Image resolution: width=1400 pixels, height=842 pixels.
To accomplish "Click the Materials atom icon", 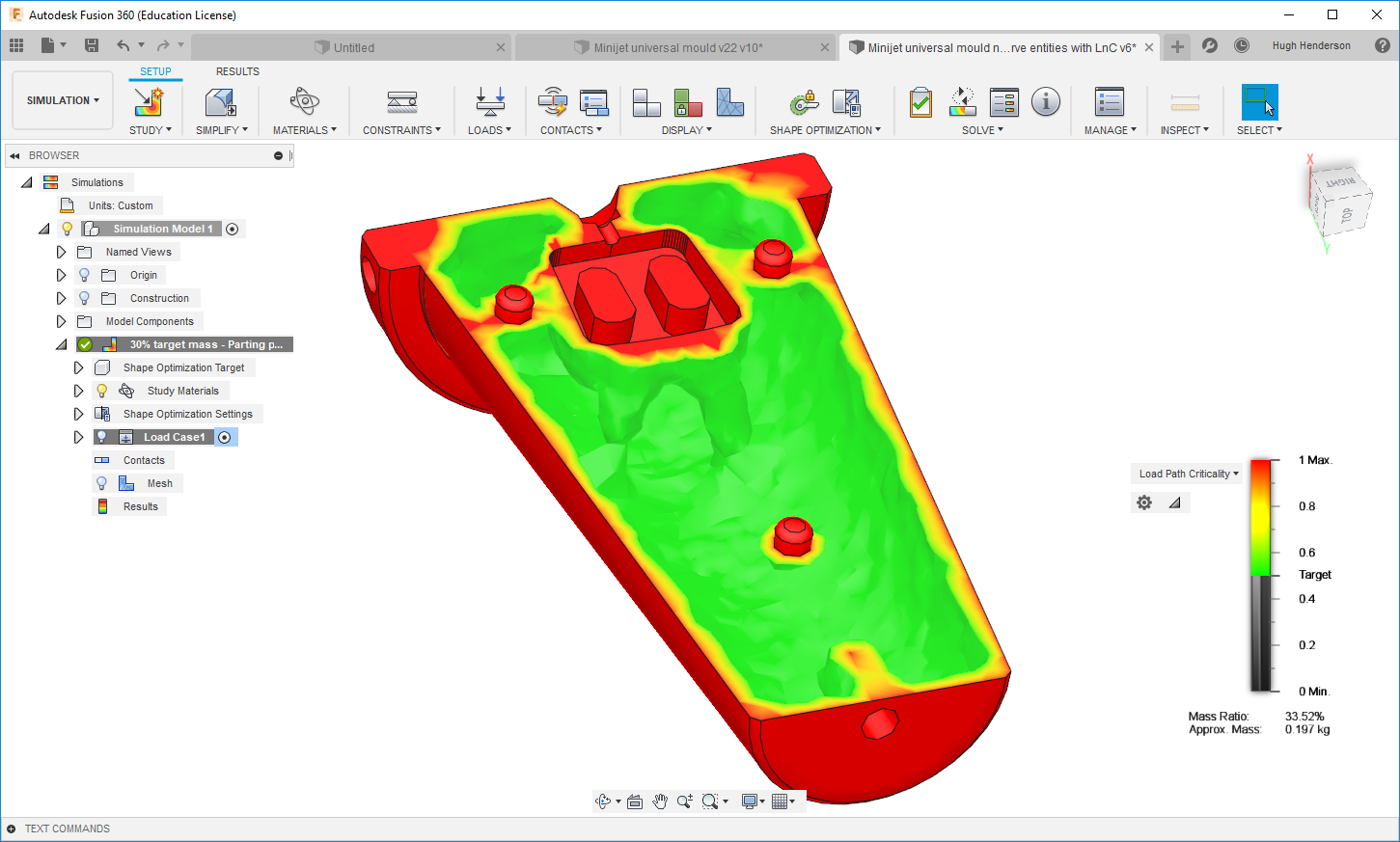I will pos(304,103).
